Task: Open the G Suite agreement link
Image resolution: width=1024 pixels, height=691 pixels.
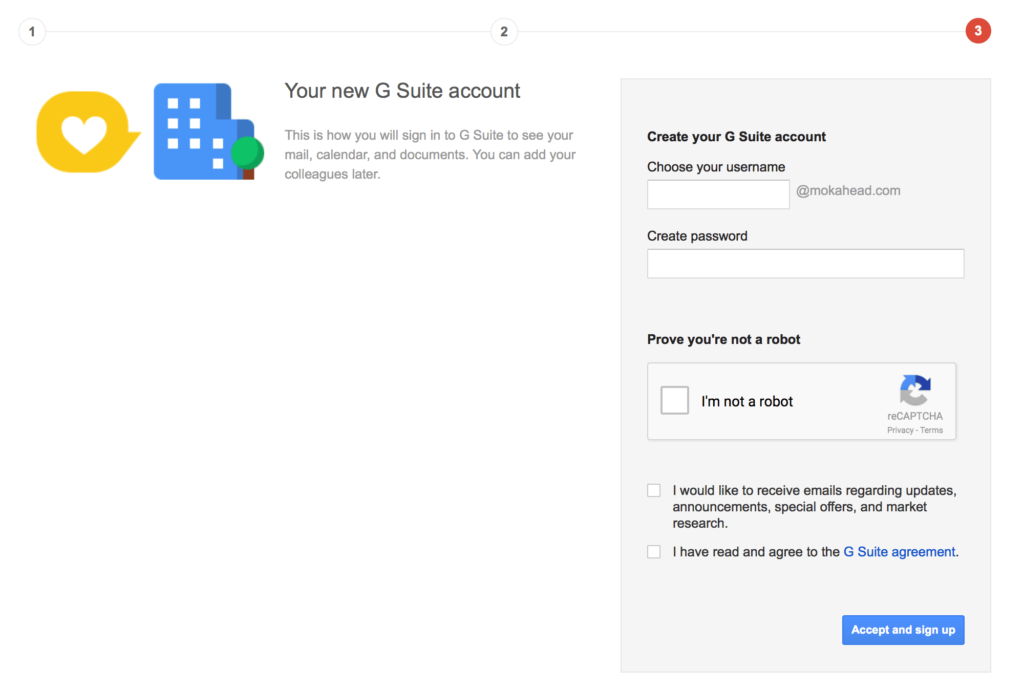Action: click(x=899, y=552)
